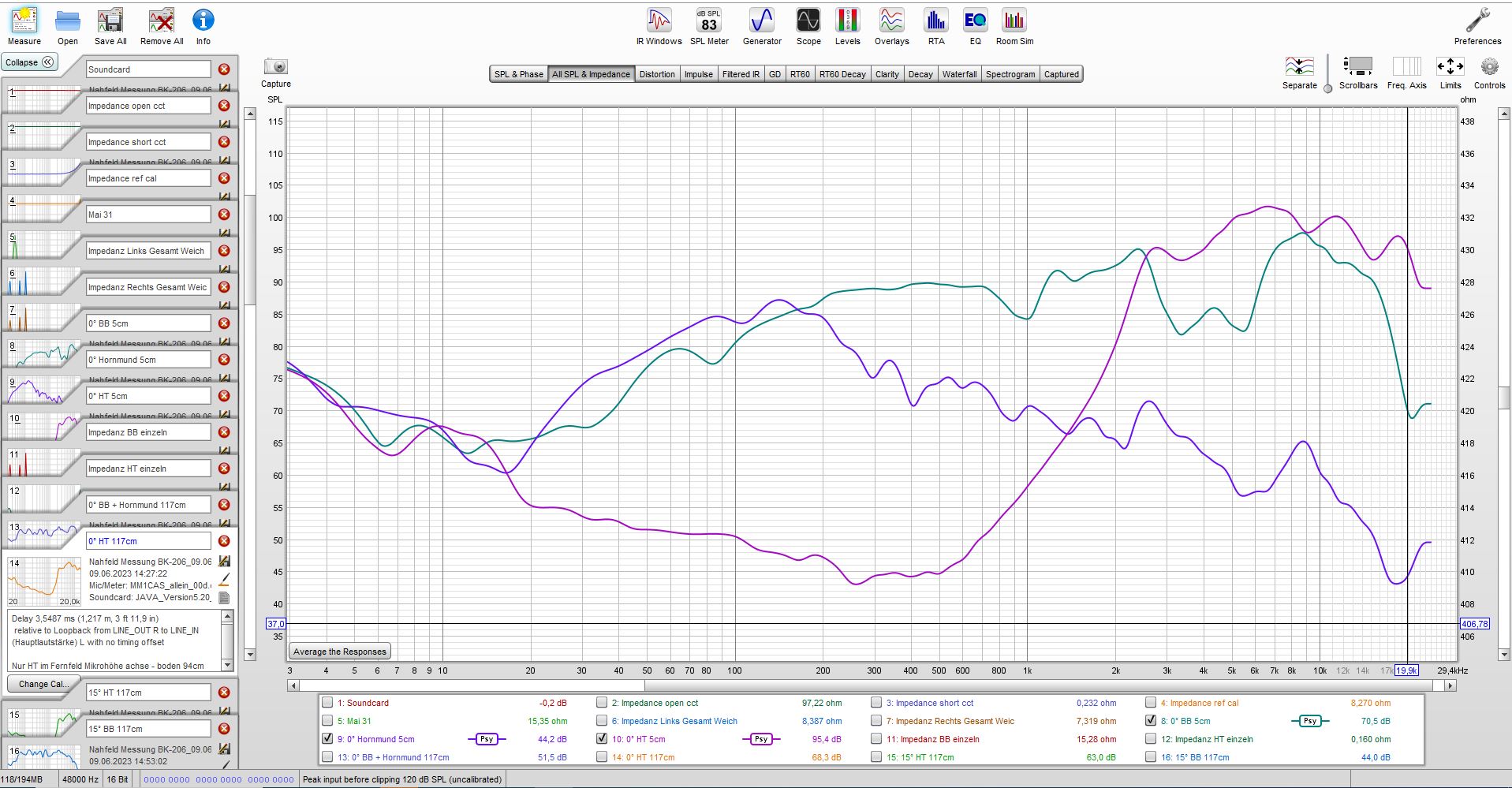
Task: Capture the graph with camera icon
Action: tap(276, 73)
